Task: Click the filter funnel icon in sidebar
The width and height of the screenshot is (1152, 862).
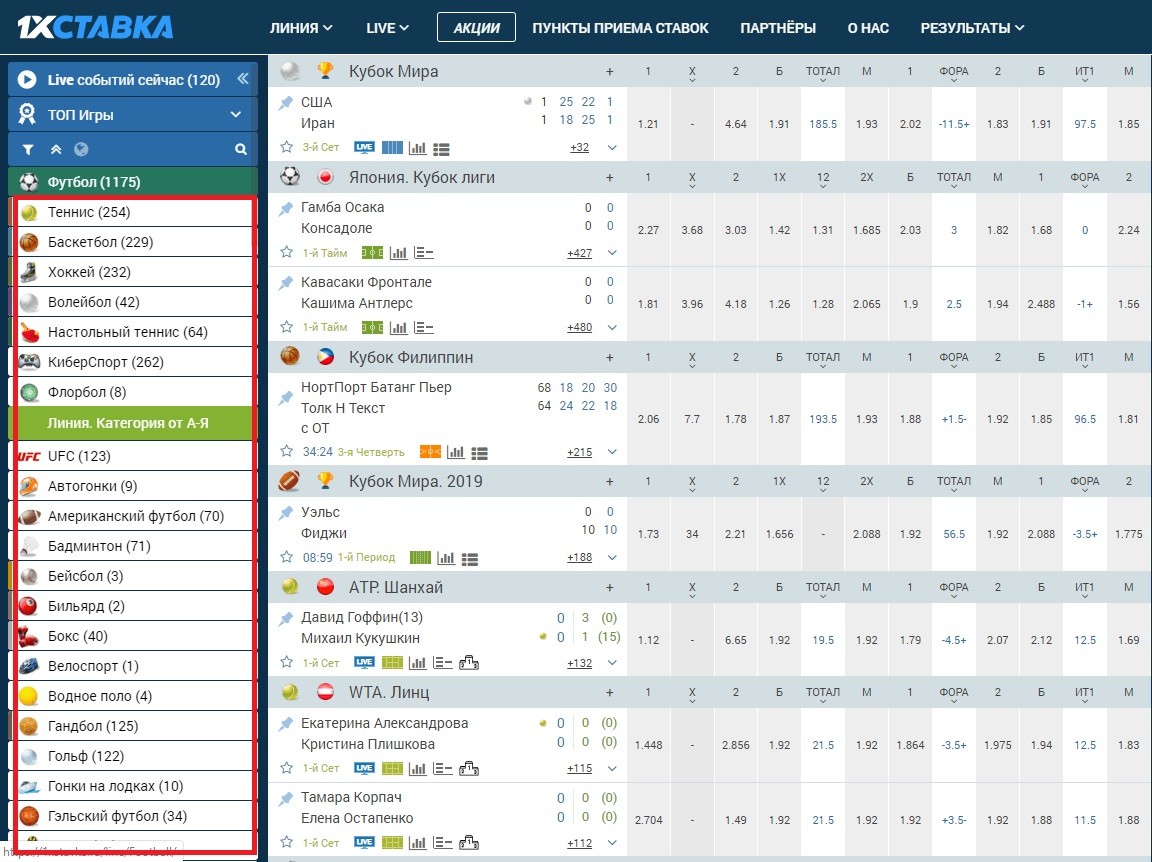Action: 28,149
